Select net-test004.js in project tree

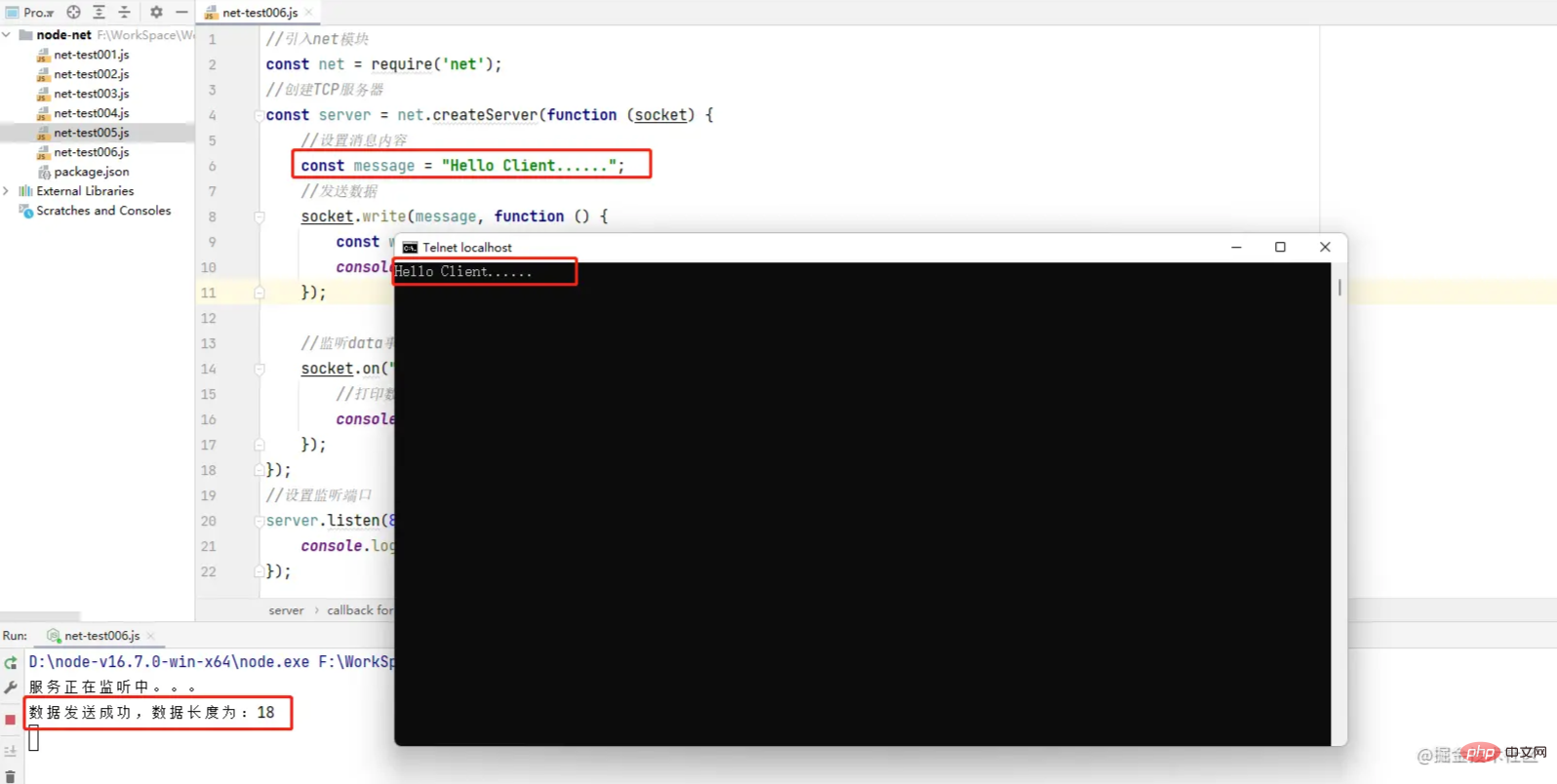point(91,113)
